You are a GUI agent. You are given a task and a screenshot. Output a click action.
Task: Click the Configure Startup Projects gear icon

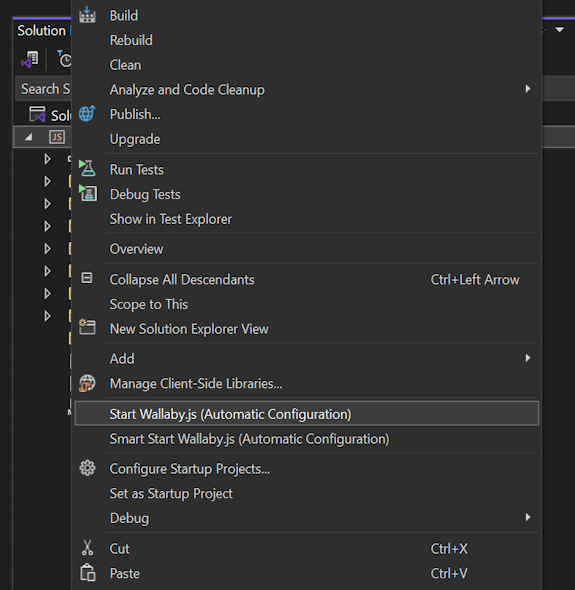87,468
